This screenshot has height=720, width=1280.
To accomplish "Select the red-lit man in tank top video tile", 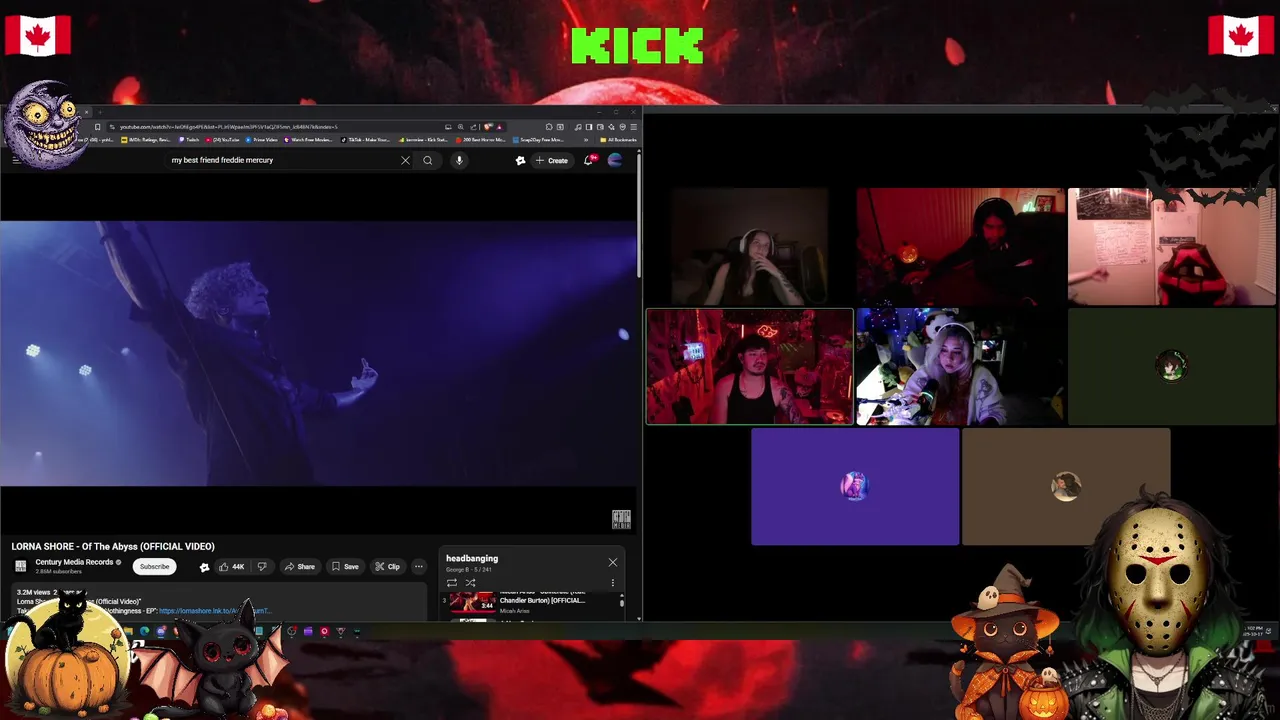I will click(750, 367).
